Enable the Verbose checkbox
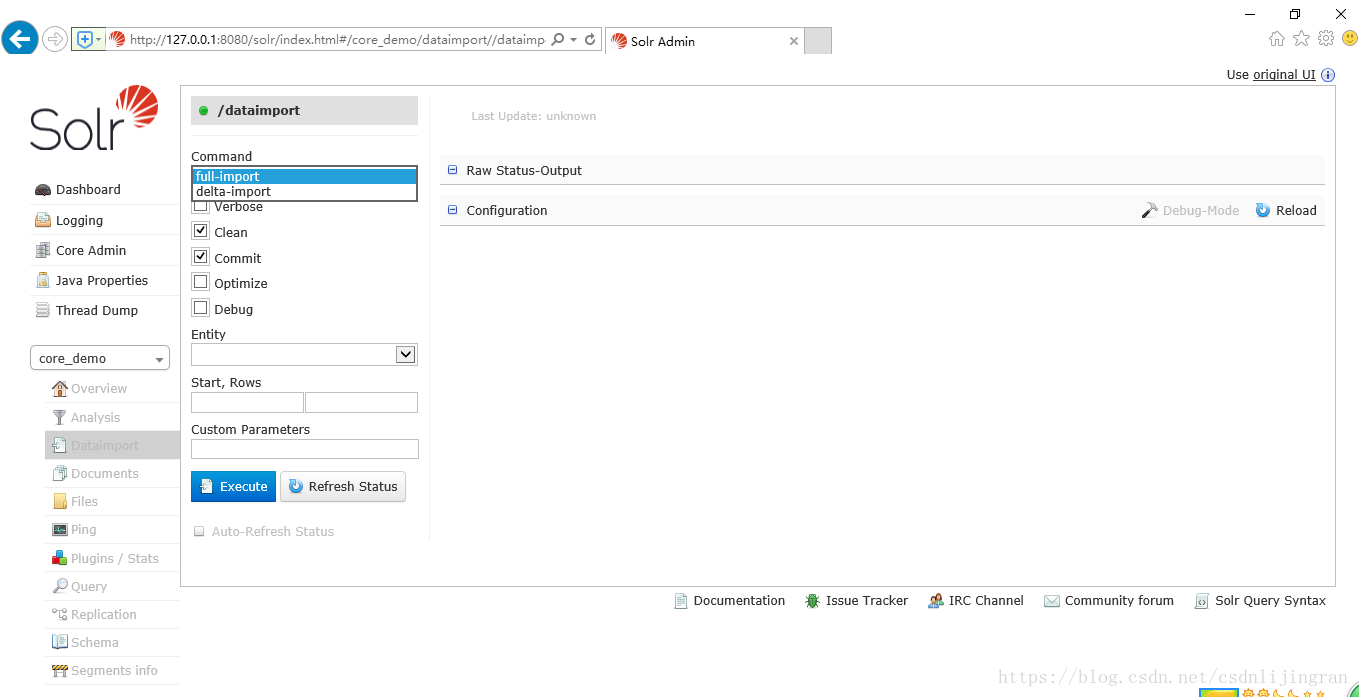This screenshot has height=697, width=1359. [201, 206]
